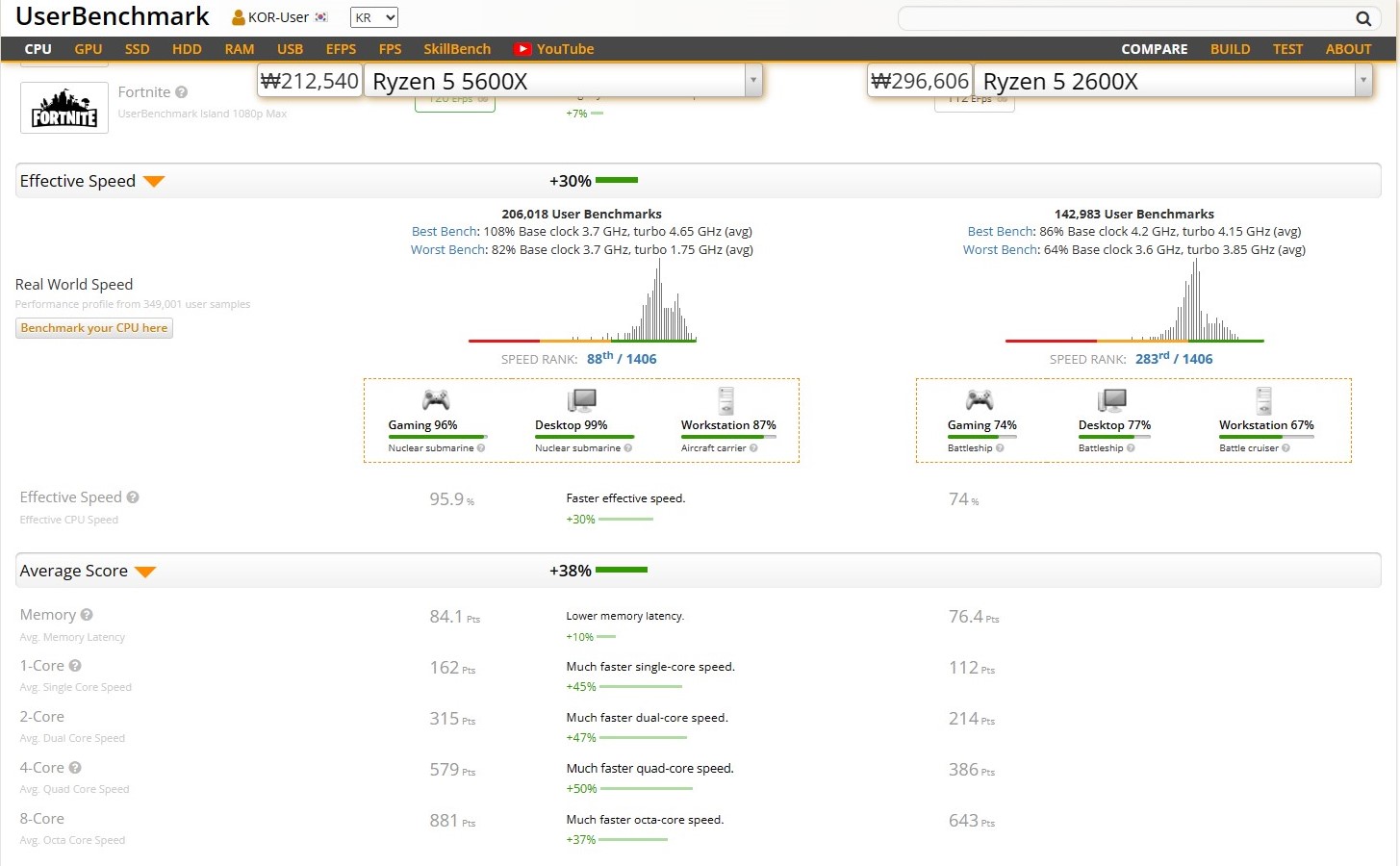Open the RAM navigation tab
This screenshot has height=866, width=1400.
click(x=240, y=49)
